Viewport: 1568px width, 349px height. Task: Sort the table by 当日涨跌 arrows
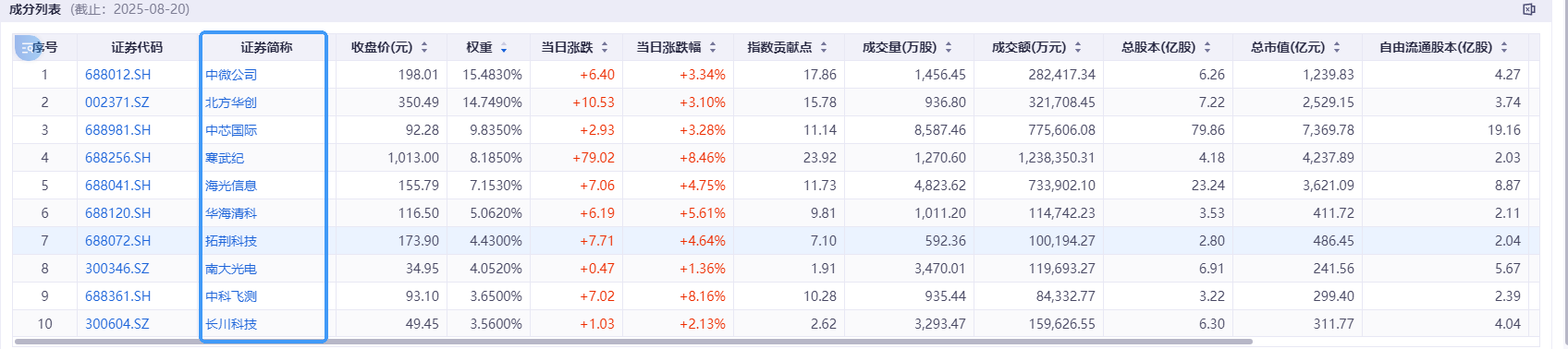605,47
